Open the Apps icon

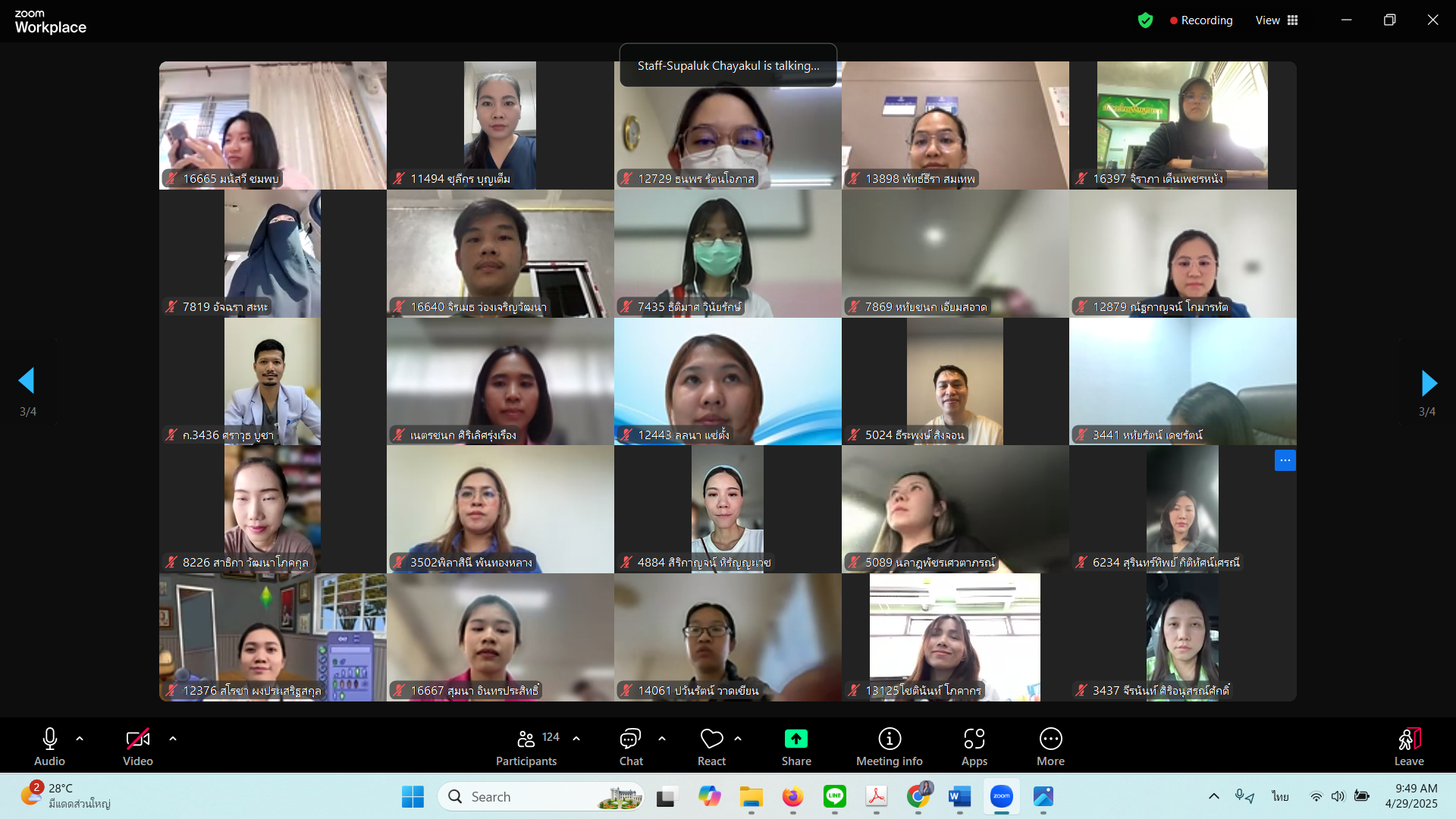click(x=974, y=739)
